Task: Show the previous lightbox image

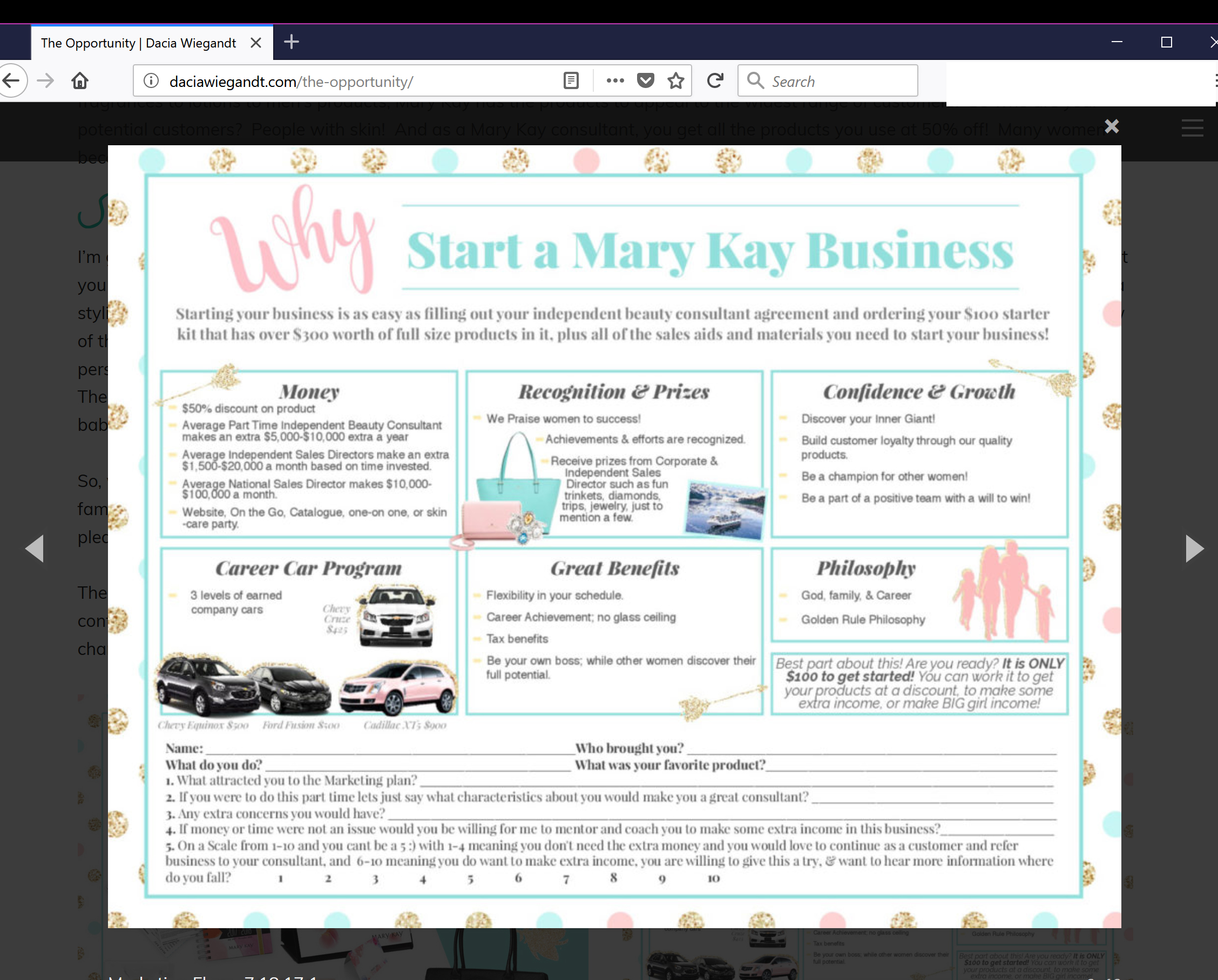Action: click(x=35, y=549)
